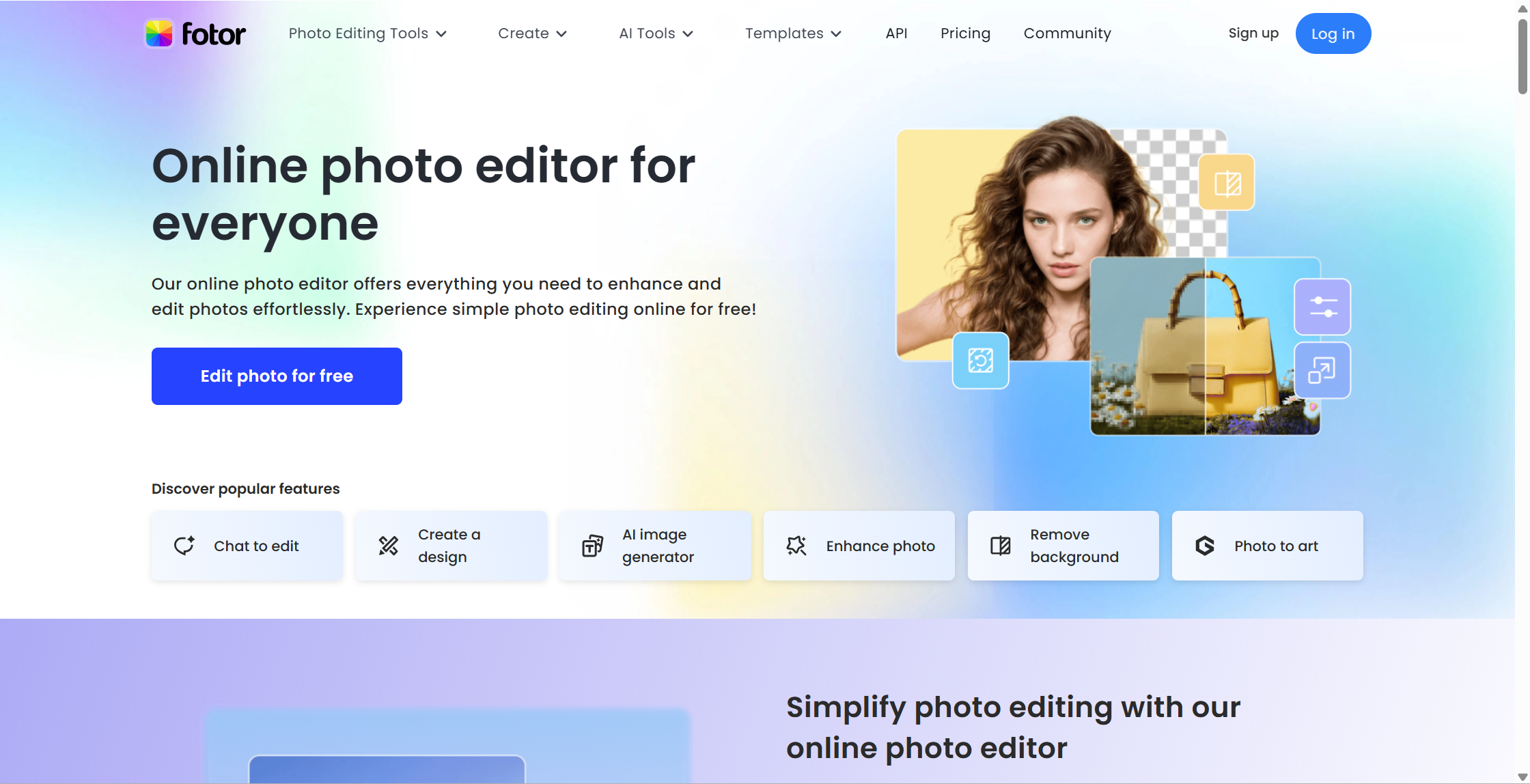
Task: Click the blue rotate-crop icon tile
Action: pyautogui.click(x=981, y=360)
